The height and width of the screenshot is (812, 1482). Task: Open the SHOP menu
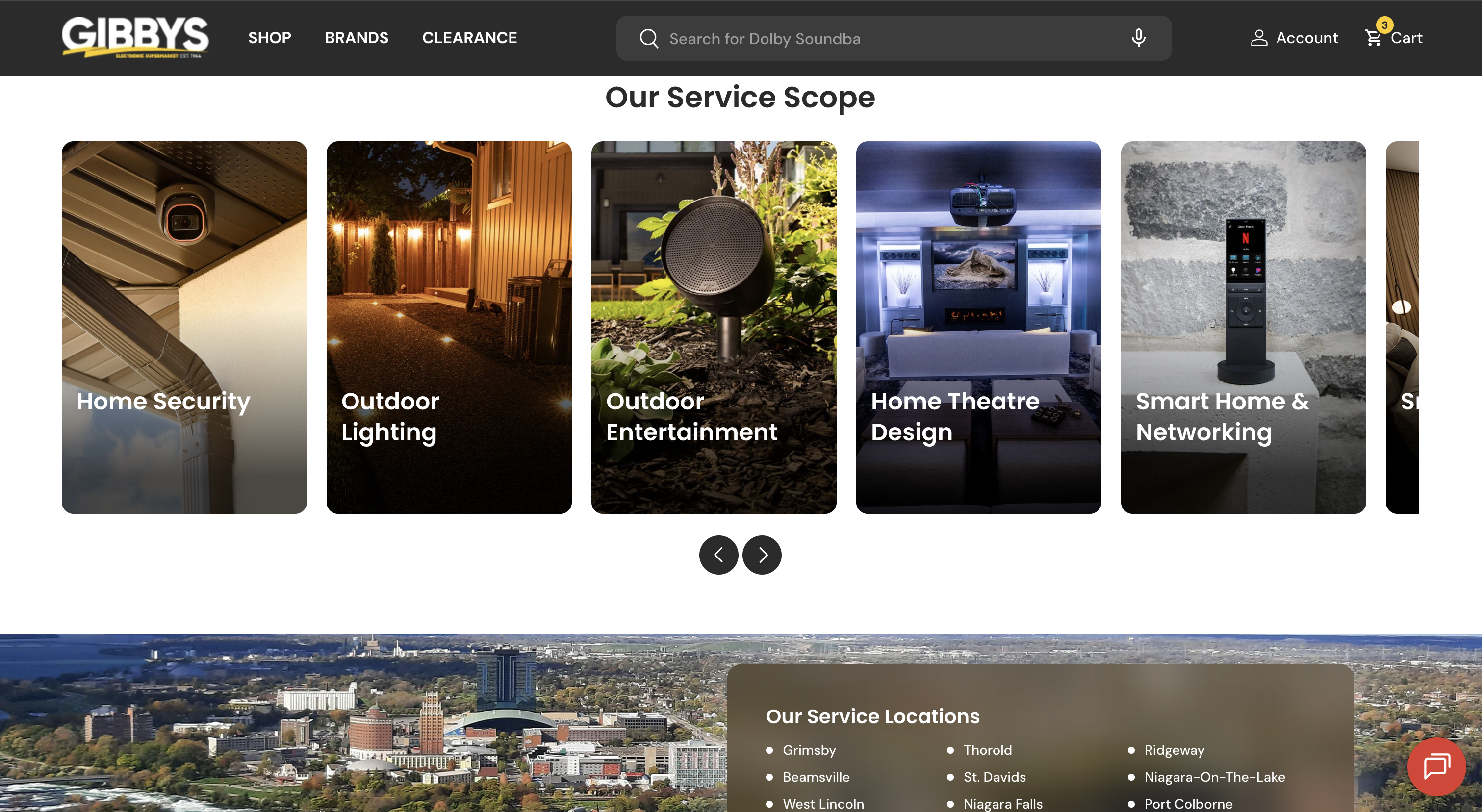269,38
